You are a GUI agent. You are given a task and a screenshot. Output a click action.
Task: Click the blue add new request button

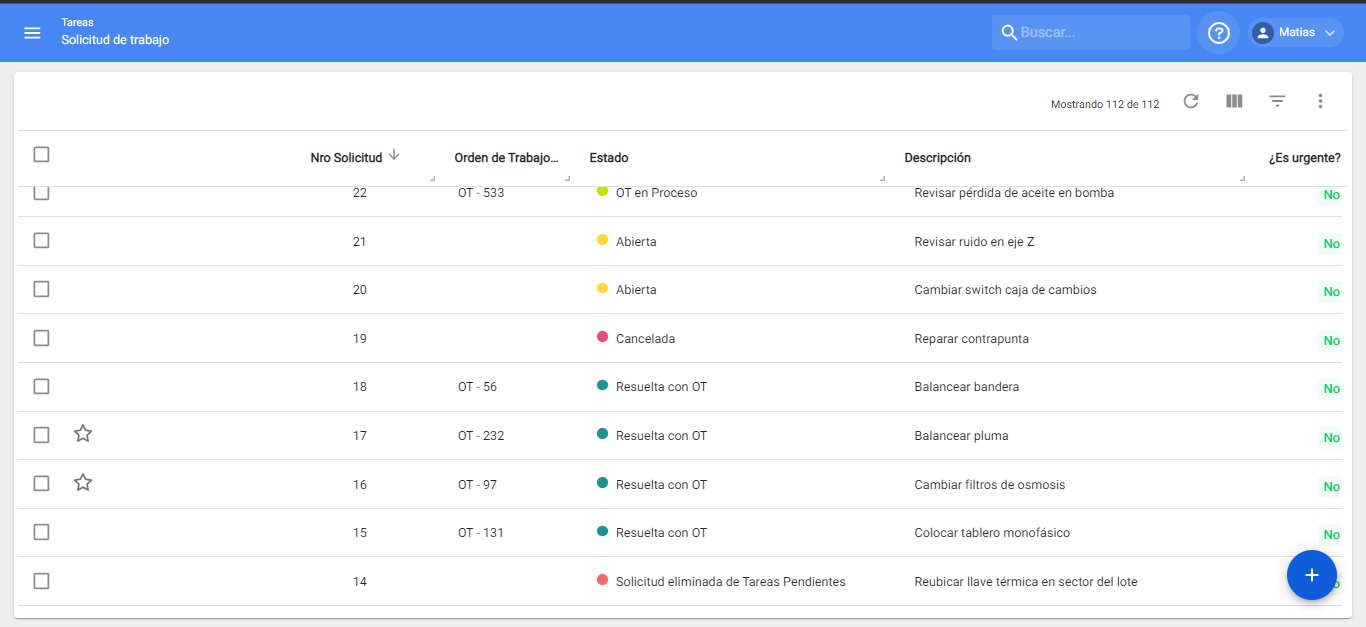pyautogui.click(x=1311, y=575)
